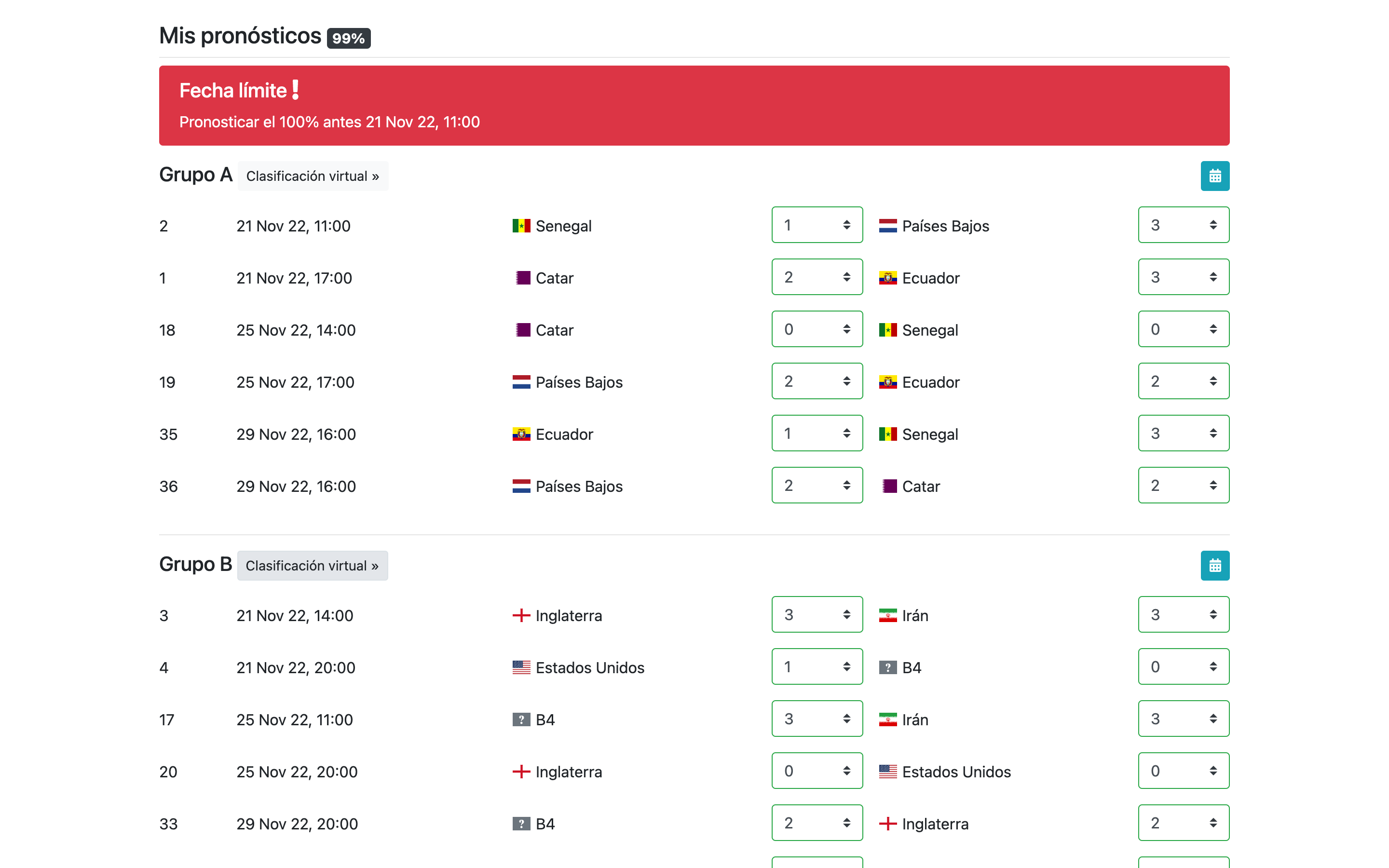The image size is (1389, 868).
Task: Click match number 33
Action: (x=168, y=824)
